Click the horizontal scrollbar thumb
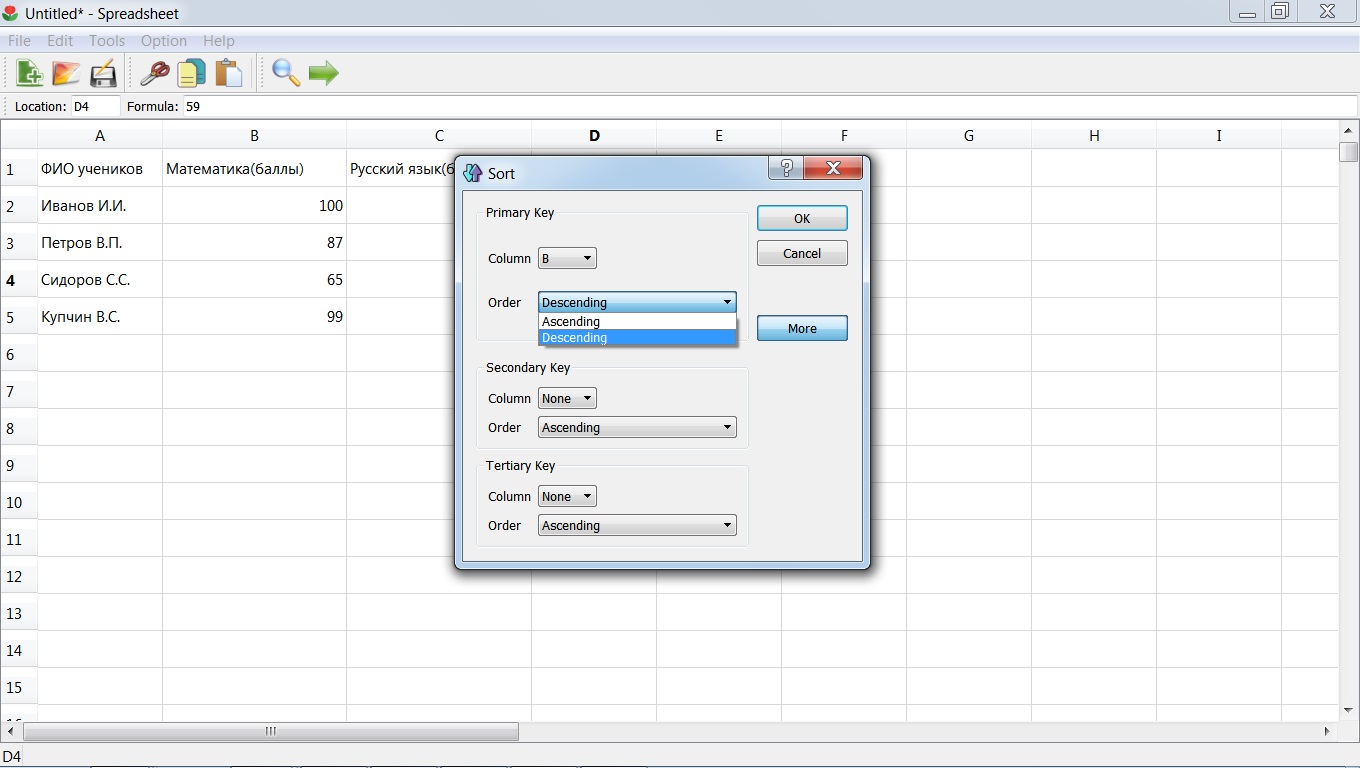Viewport: 1360px width, 768px height. [269, 732]
